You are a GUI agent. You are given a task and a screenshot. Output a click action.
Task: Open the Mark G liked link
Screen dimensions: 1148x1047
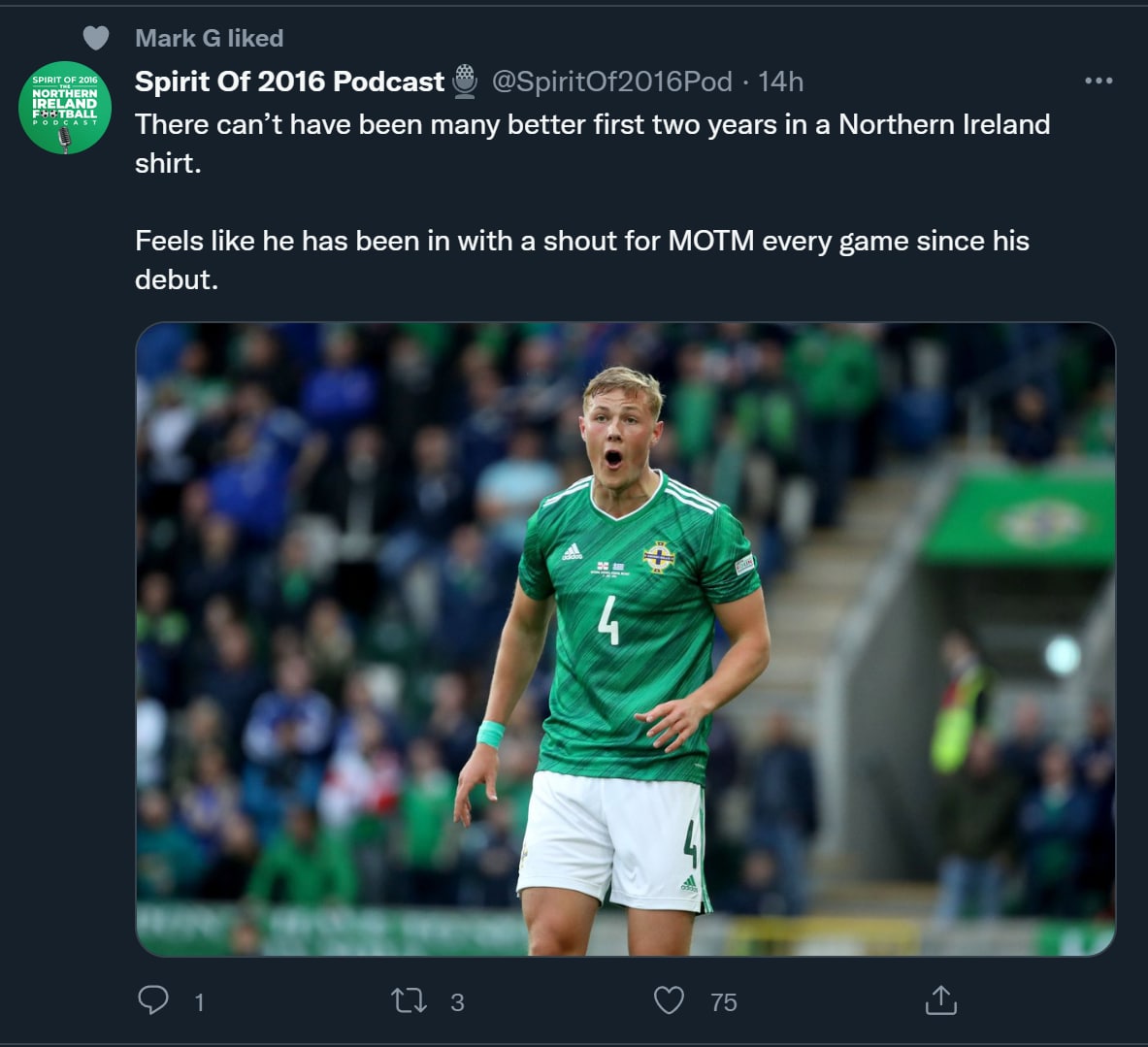pyautogui.click(x=209, y=38)
